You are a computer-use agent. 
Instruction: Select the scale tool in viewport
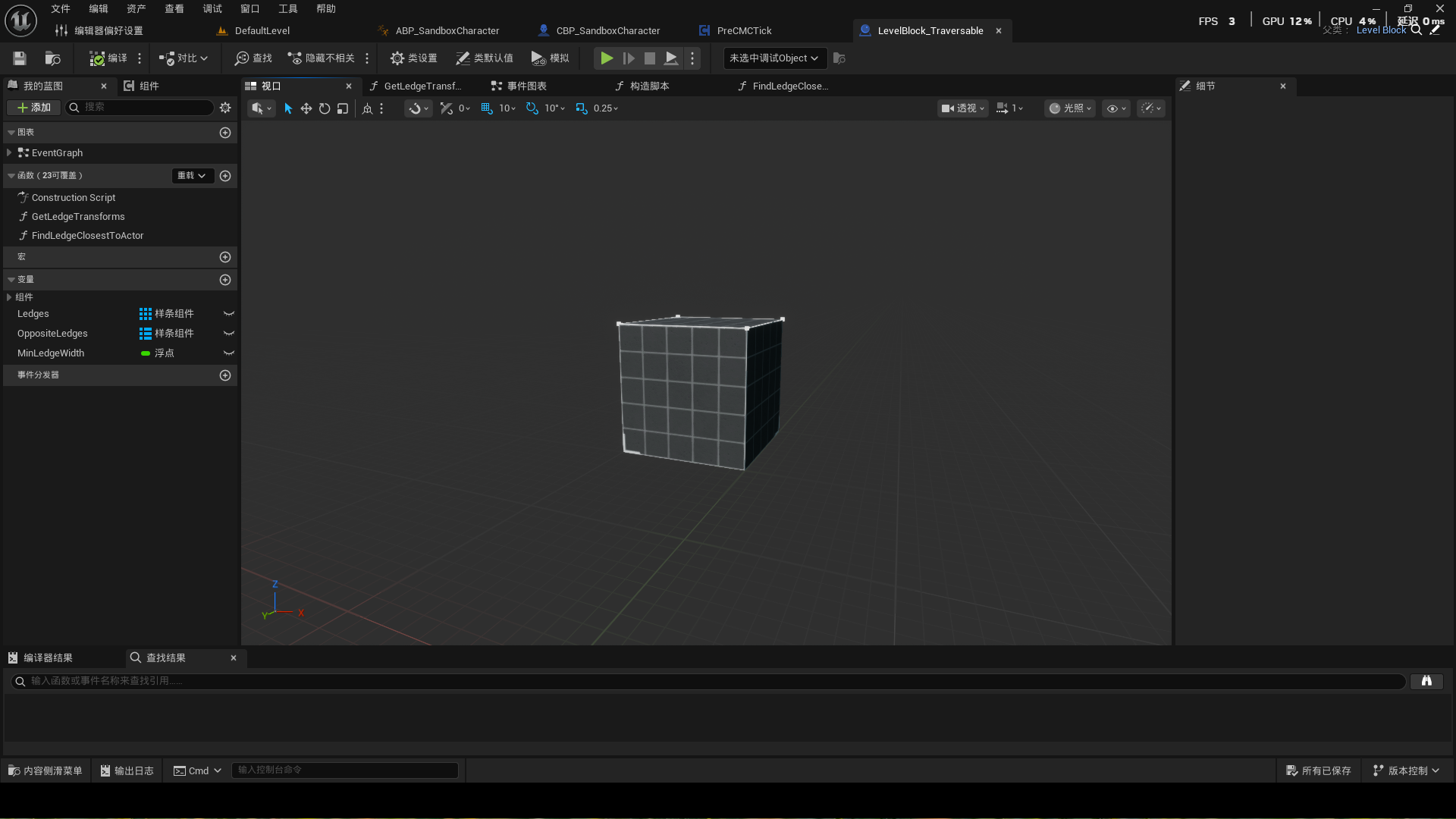[x=343, y=108]
